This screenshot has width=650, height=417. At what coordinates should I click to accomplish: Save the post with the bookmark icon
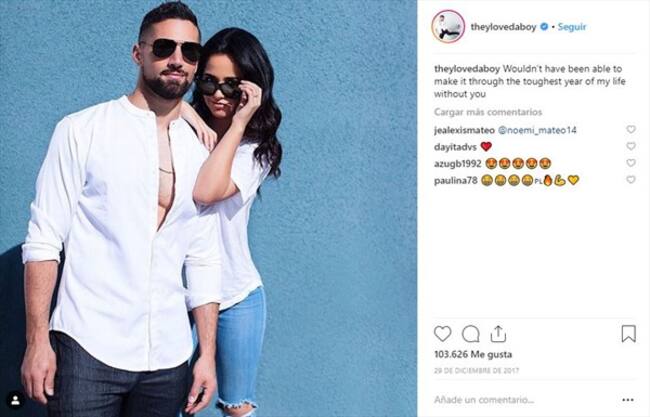click(628, 334)
